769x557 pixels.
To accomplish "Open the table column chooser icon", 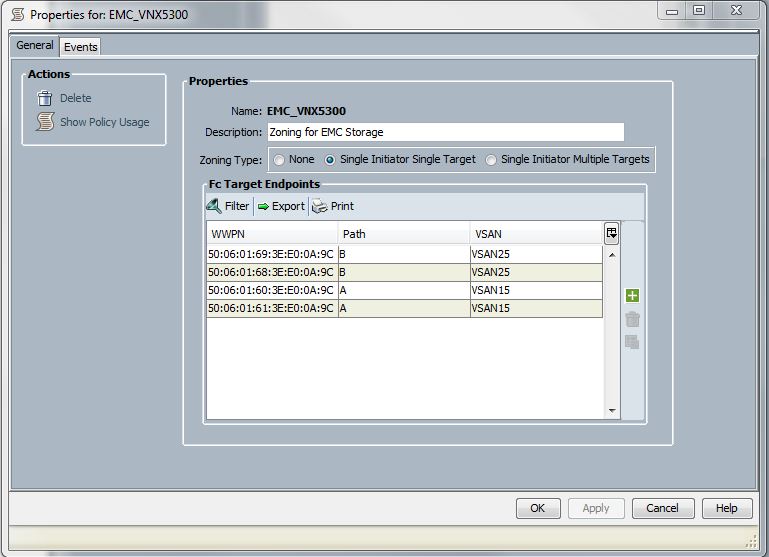I will click(611, 233).
